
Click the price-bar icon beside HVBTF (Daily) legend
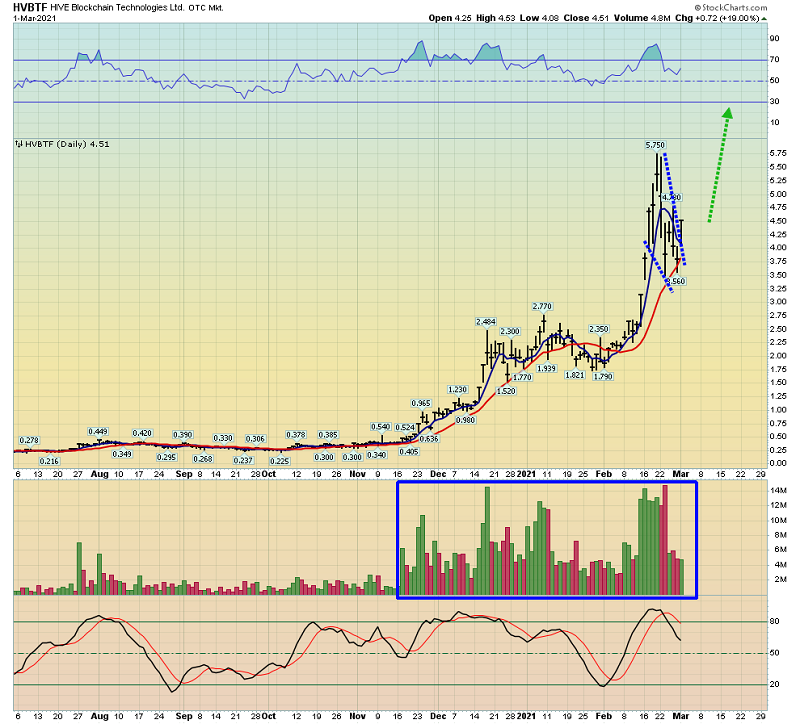click(x=19, y=144)
